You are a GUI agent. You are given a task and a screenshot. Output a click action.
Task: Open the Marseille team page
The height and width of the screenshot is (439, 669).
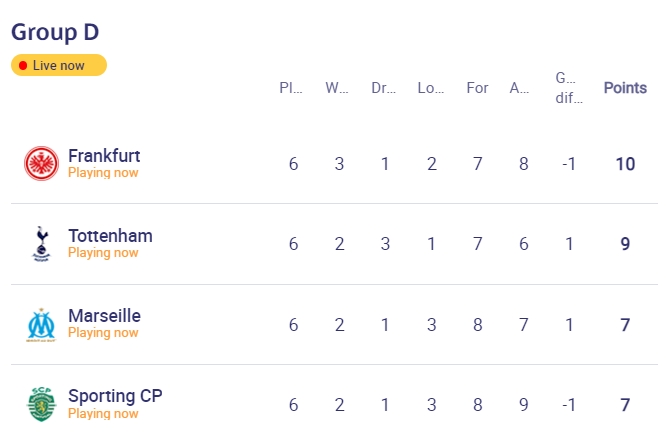pos(104,316)
